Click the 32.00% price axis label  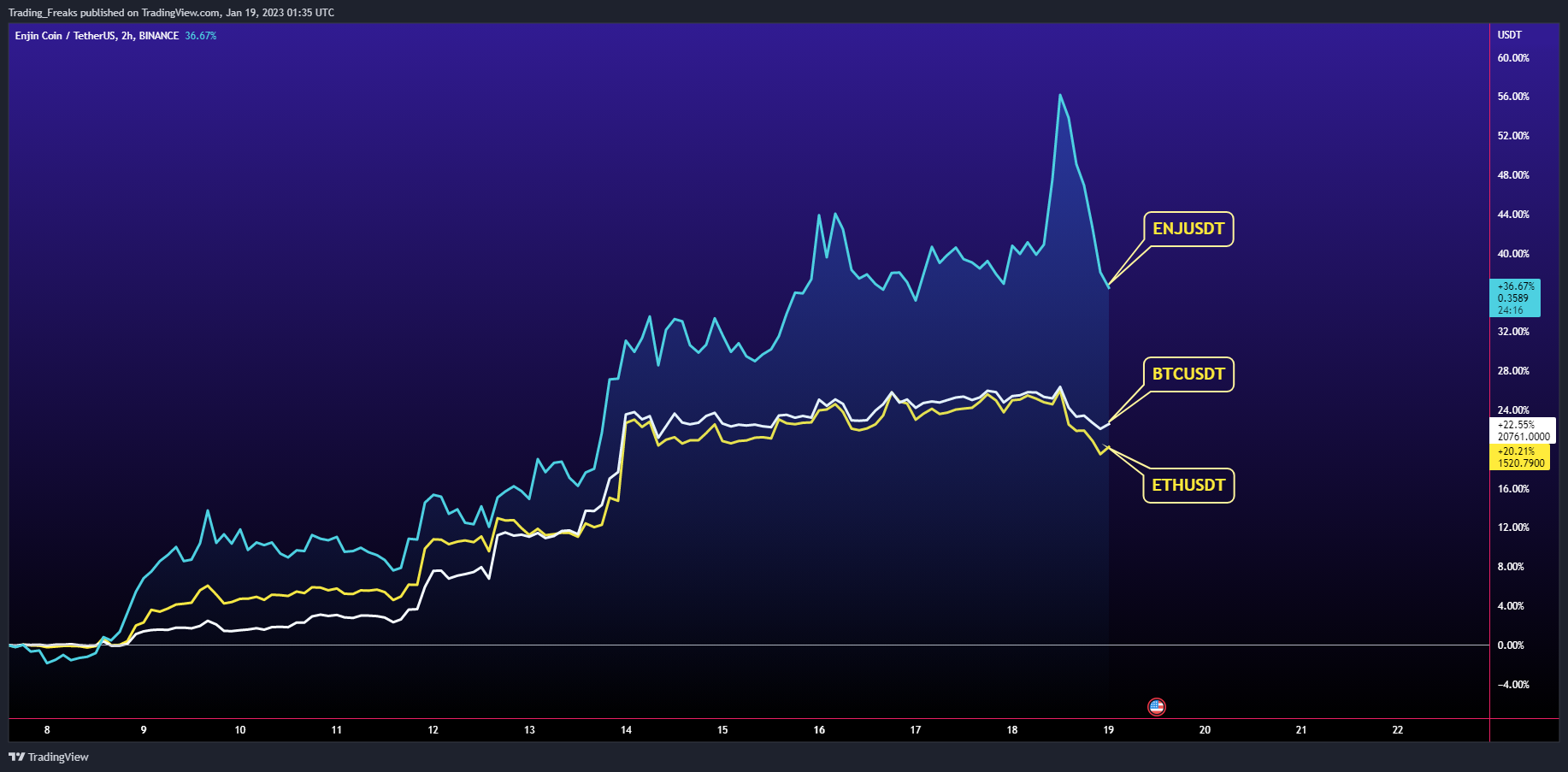click(1513, 332)
